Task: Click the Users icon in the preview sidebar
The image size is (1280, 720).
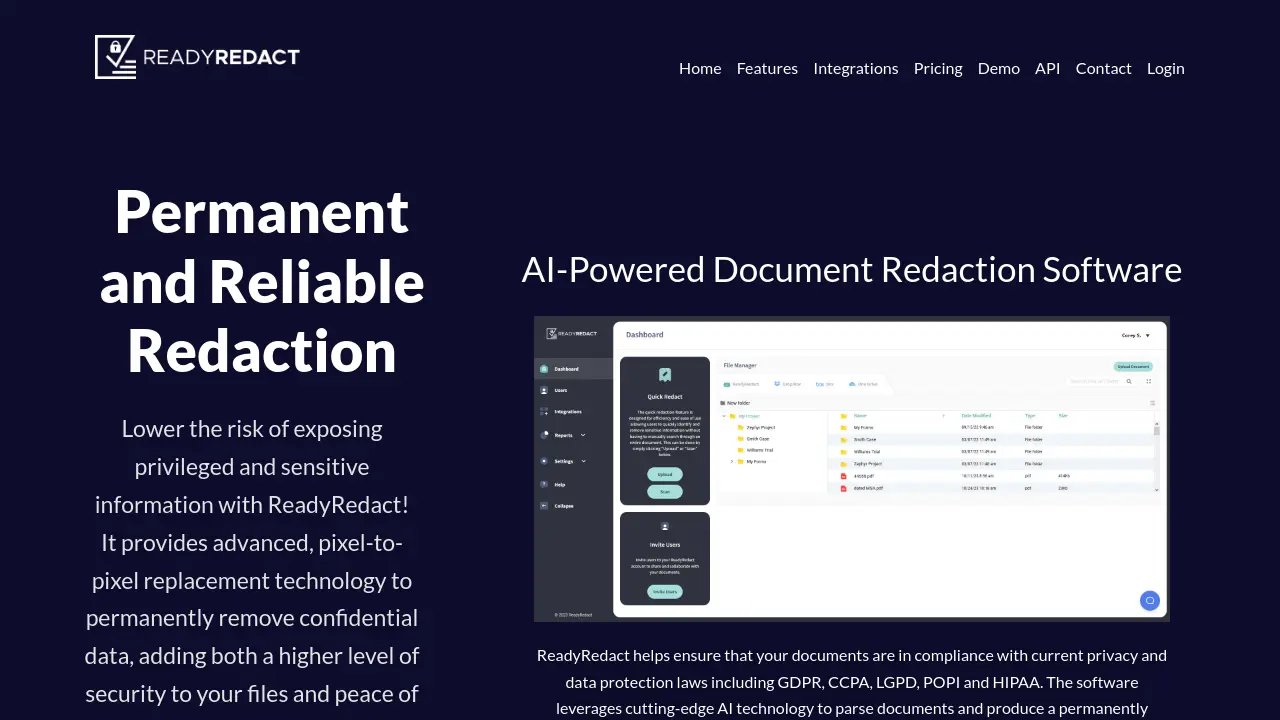Action: tap(544, 390)
